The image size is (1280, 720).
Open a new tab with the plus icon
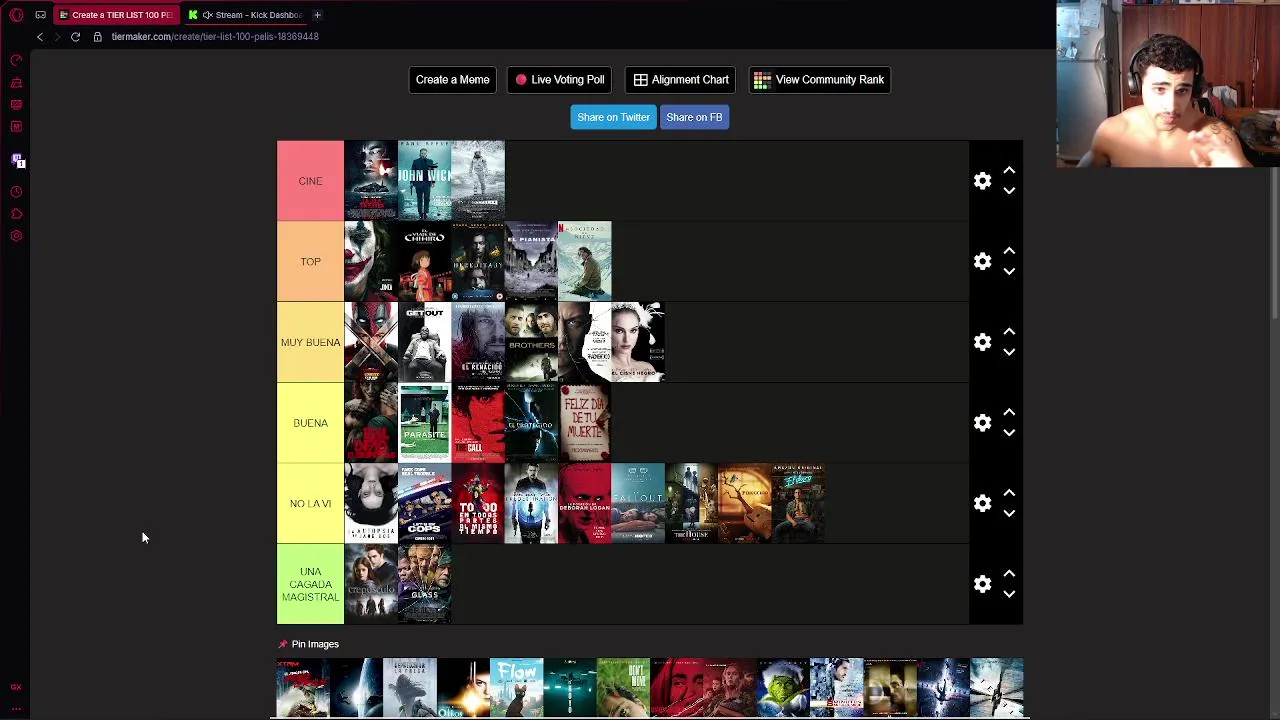[x=317, y=15]
